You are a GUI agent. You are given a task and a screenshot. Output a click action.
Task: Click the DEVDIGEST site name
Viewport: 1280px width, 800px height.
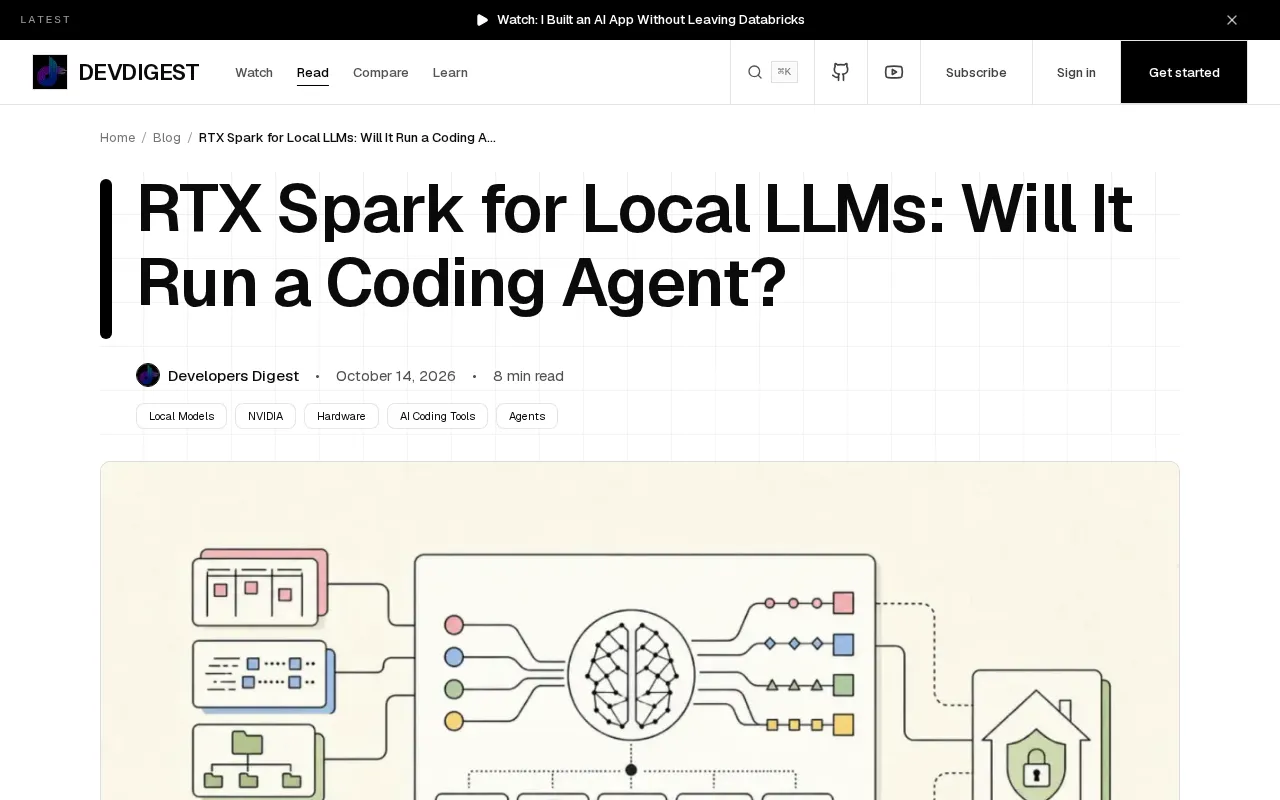click(139, 72)
